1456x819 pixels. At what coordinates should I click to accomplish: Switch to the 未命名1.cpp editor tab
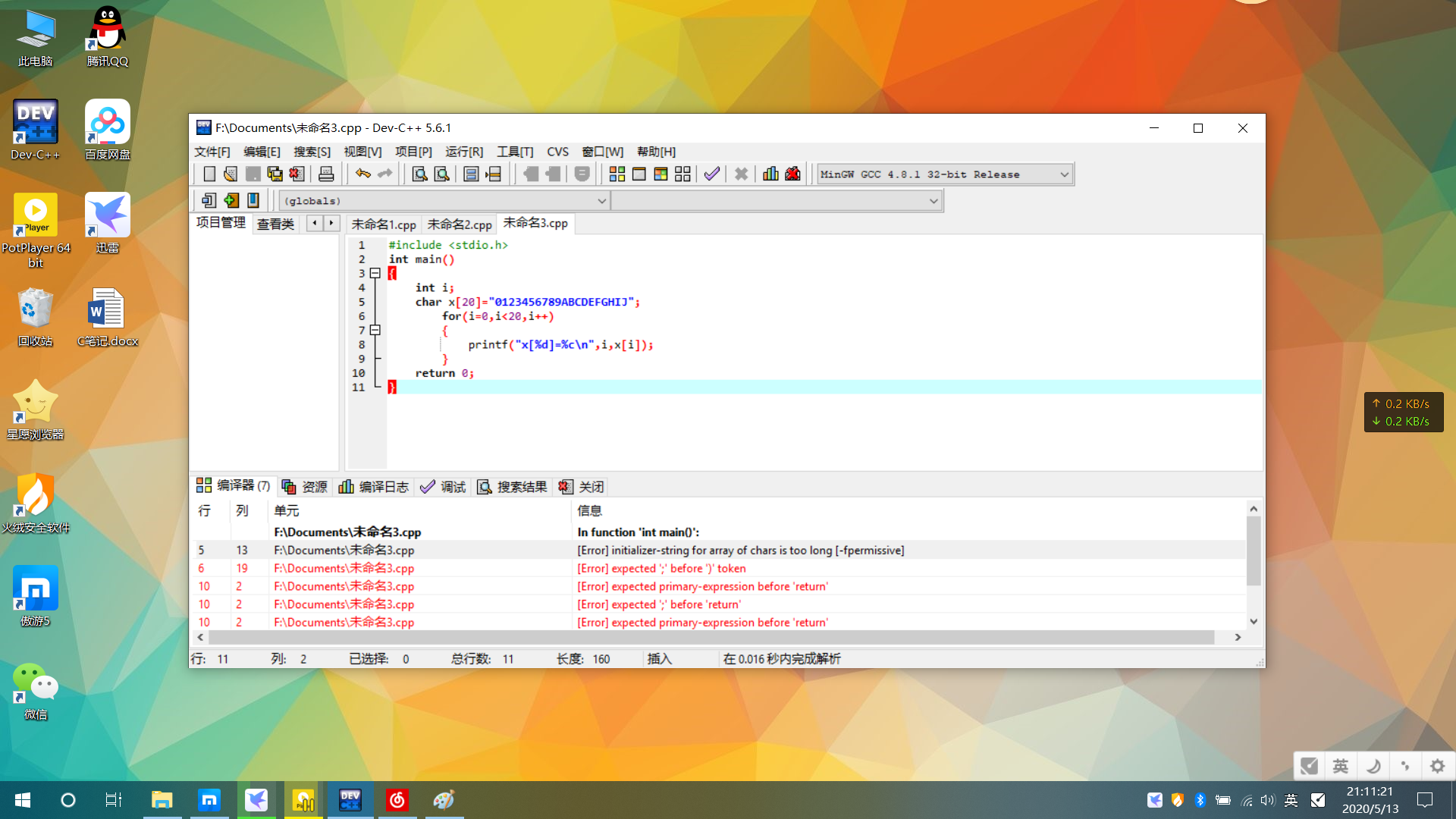tap(384, 224)
